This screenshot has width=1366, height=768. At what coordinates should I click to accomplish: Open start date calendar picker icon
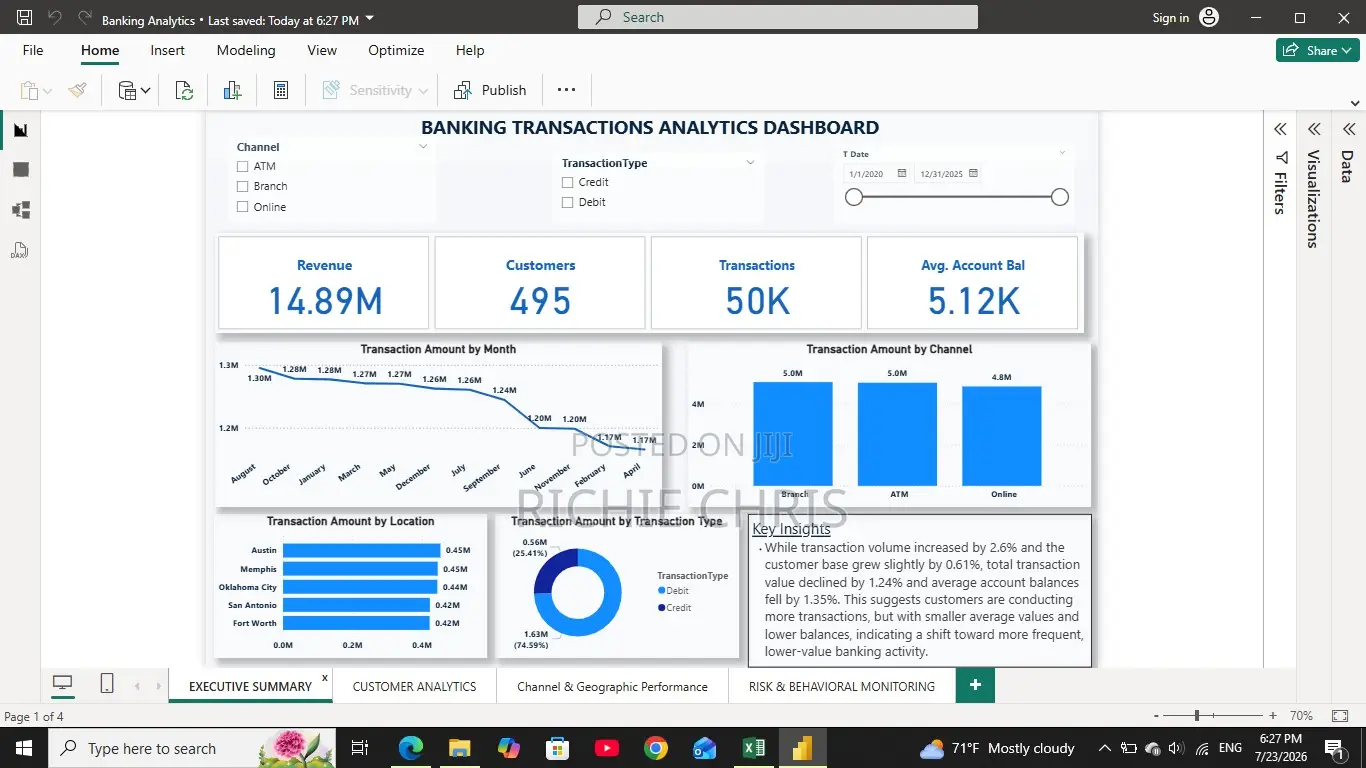[902, 173]
